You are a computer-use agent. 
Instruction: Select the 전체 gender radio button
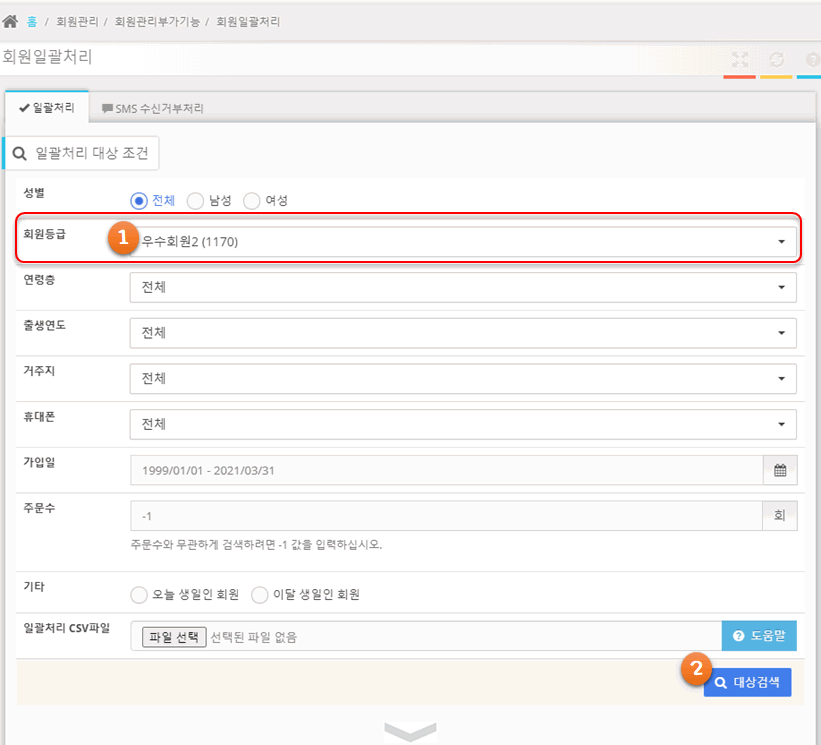pos(139,201)
